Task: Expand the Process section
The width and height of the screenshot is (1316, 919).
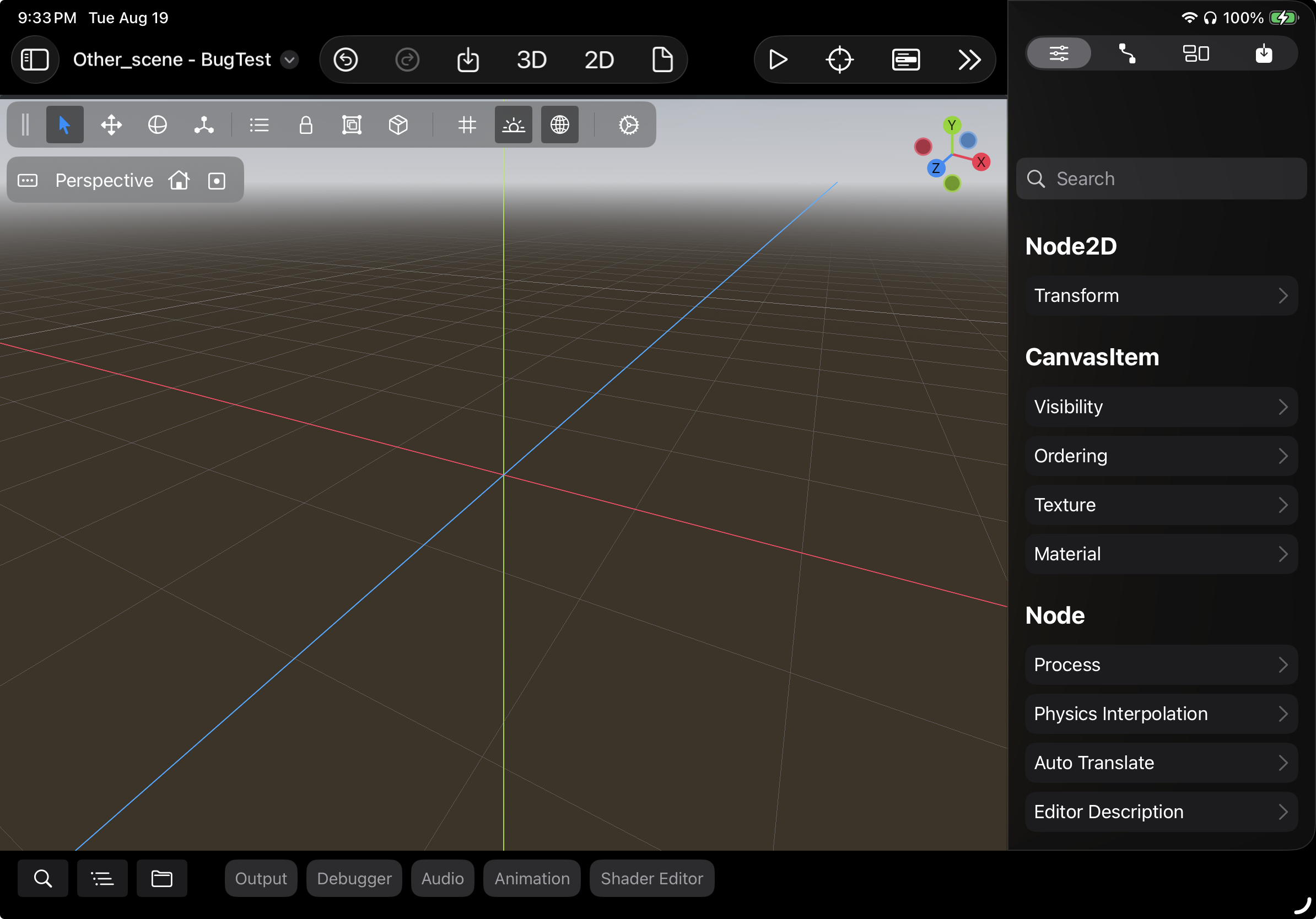Action: pyautogui.click(x=1161, y=664)
